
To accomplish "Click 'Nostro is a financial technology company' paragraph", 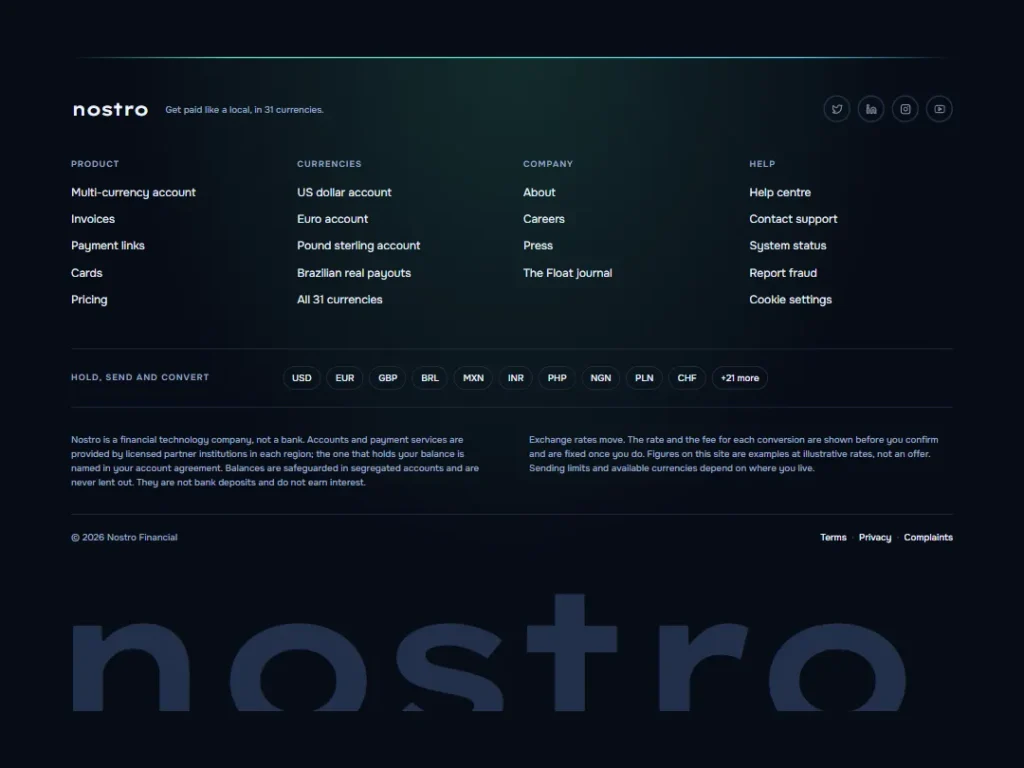I will [x=275, y=461].
